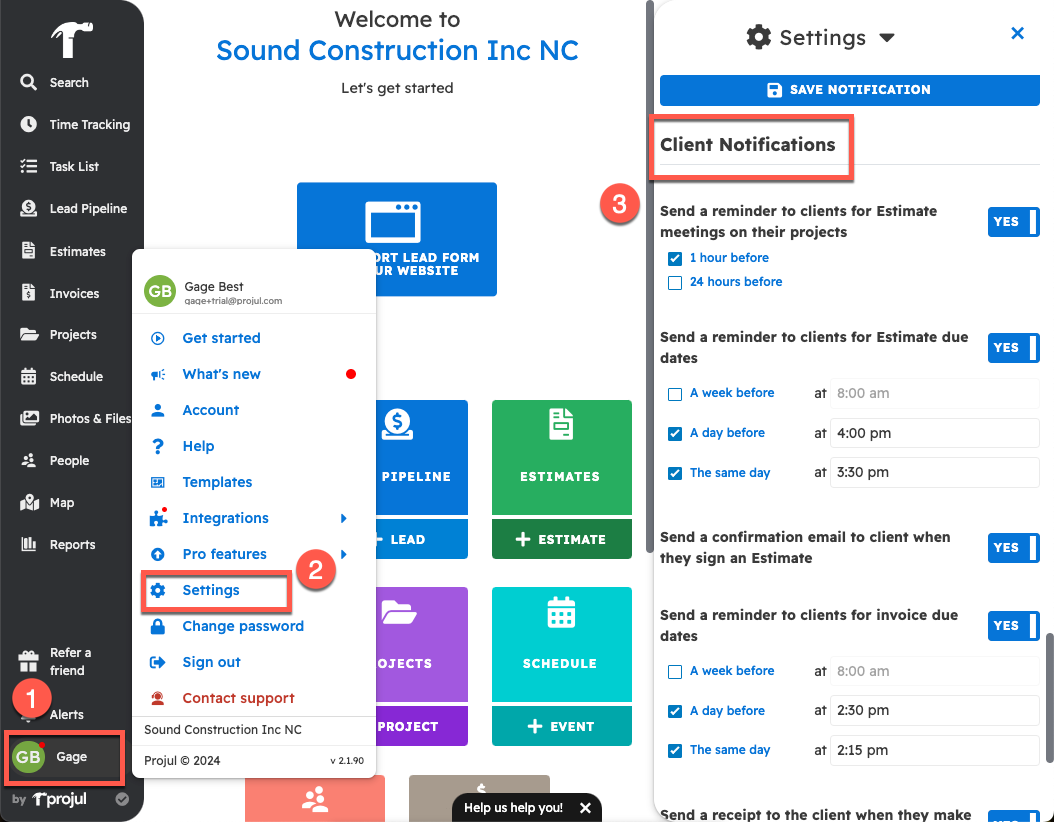Open Templates from the account menu

pos(215,482)
